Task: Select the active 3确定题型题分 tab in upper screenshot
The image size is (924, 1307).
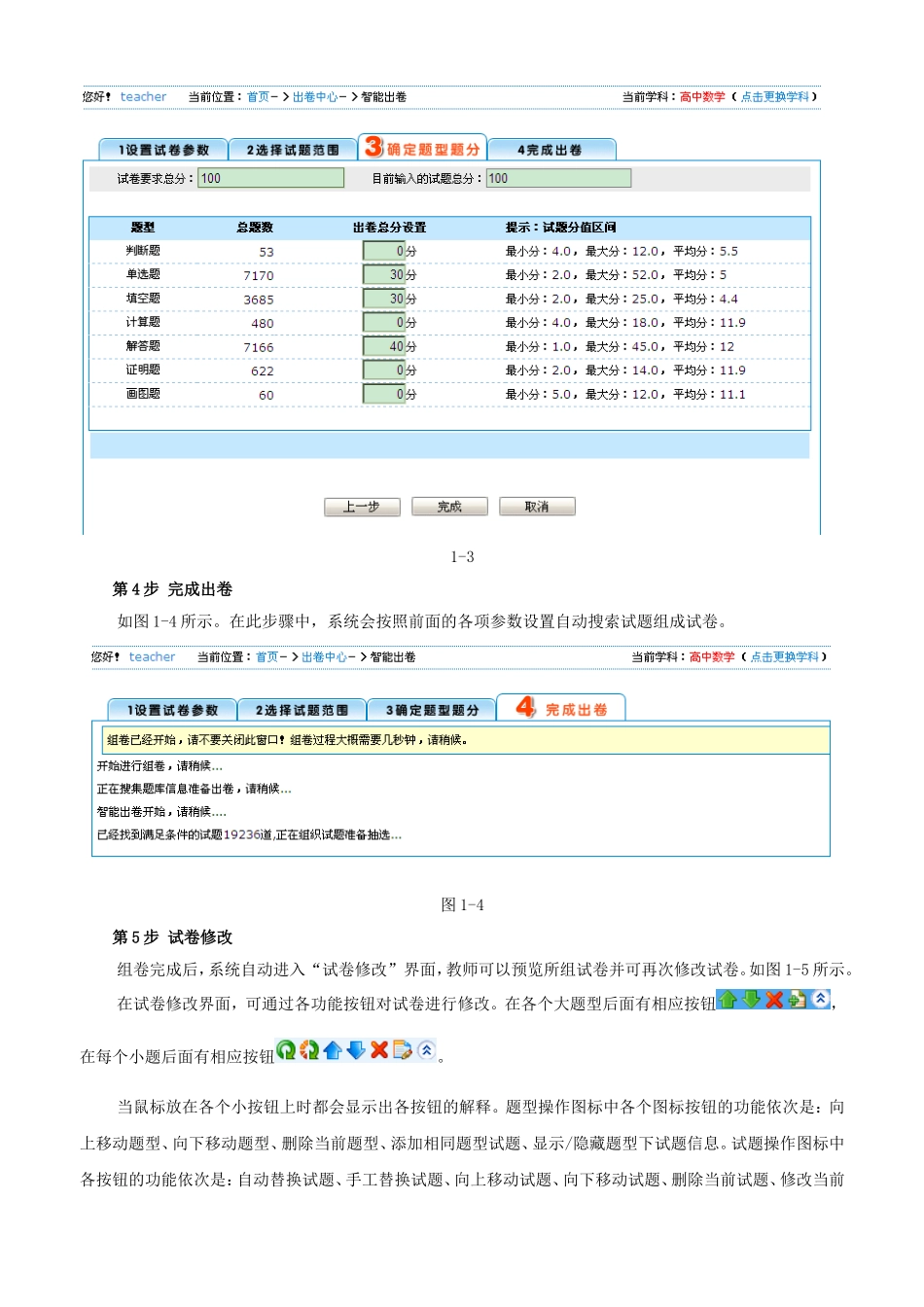Action: click(422, 148)
